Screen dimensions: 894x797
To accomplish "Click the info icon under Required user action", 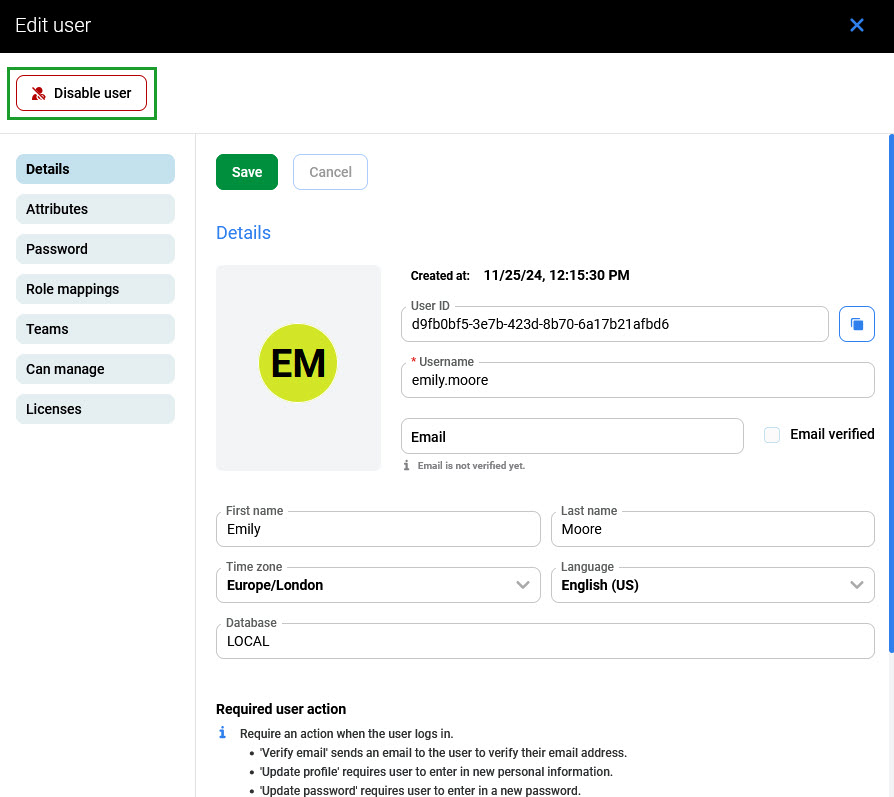I will pos(223,733).
